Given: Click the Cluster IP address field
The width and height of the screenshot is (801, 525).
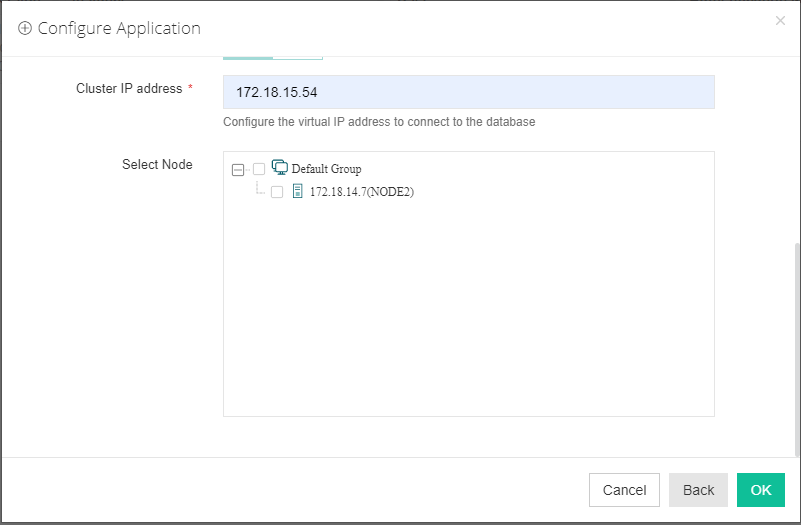Looking at the screenshot, I should [468, 92].
